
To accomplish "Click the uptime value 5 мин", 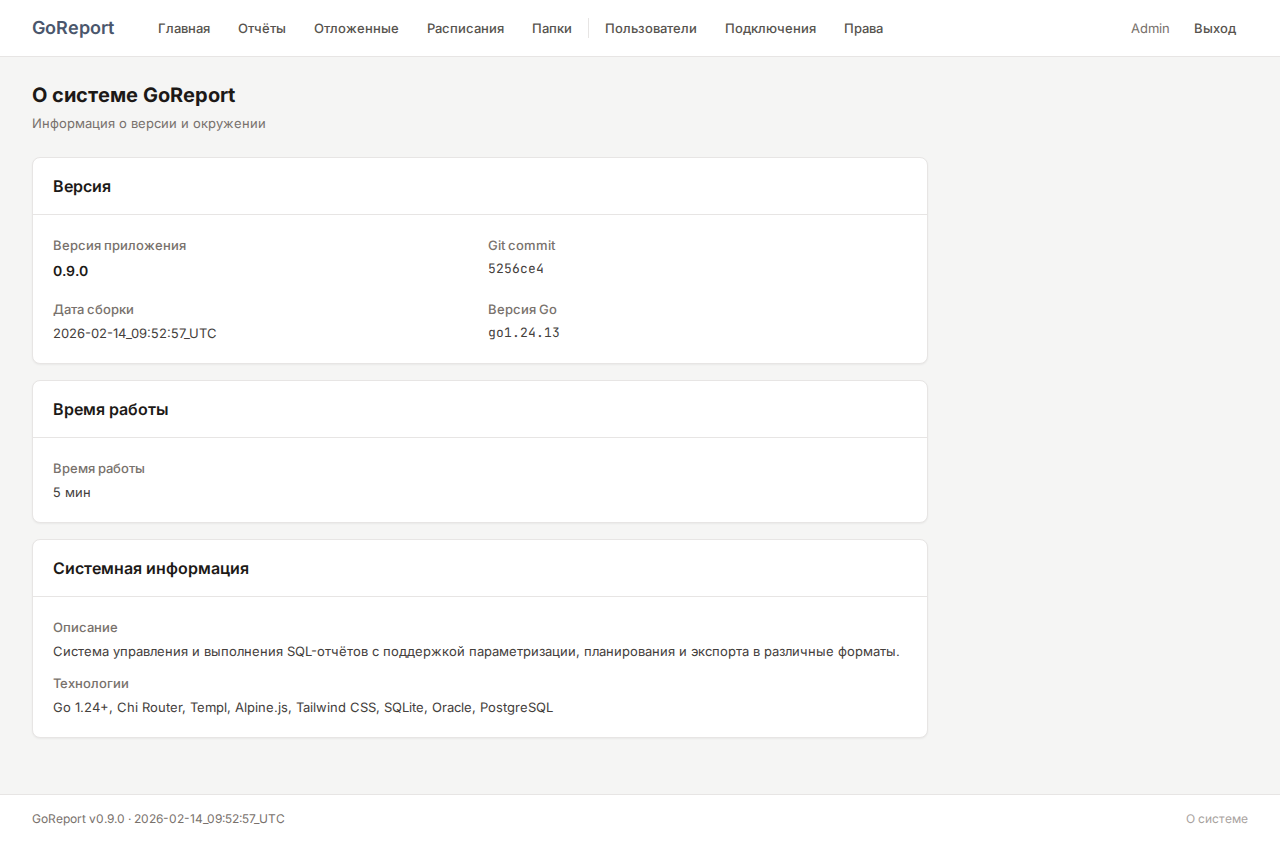I will coord(72,492).
